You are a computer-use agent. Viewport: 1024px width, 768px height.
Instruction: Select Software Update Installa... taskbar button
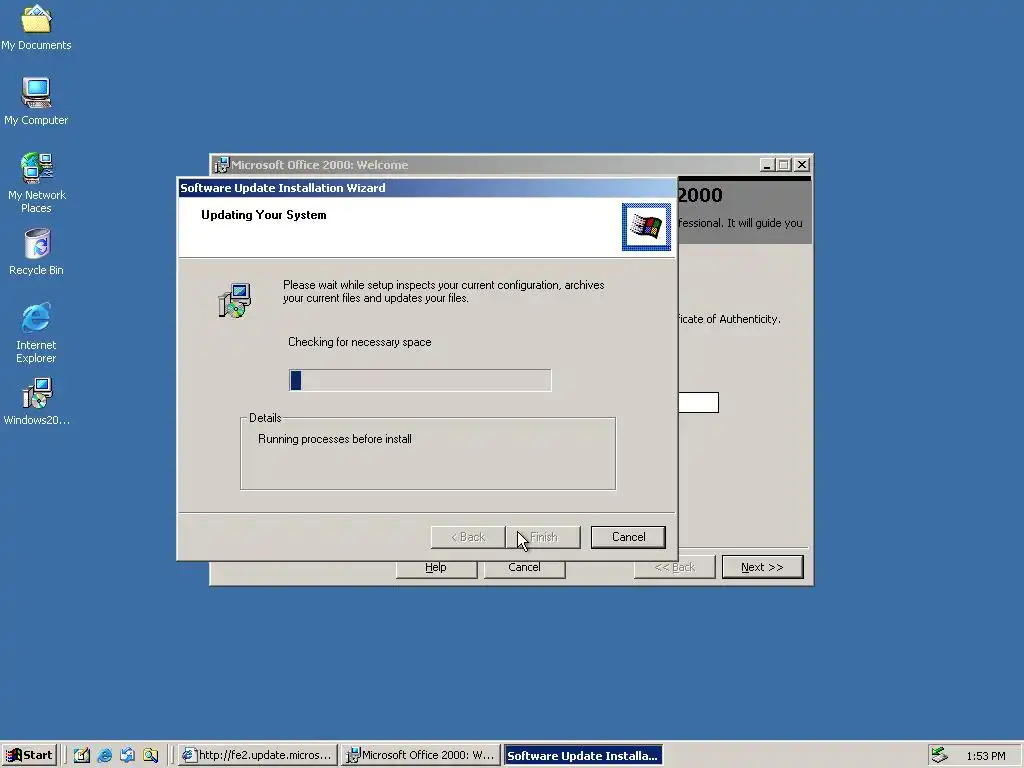tap(583, 755)
